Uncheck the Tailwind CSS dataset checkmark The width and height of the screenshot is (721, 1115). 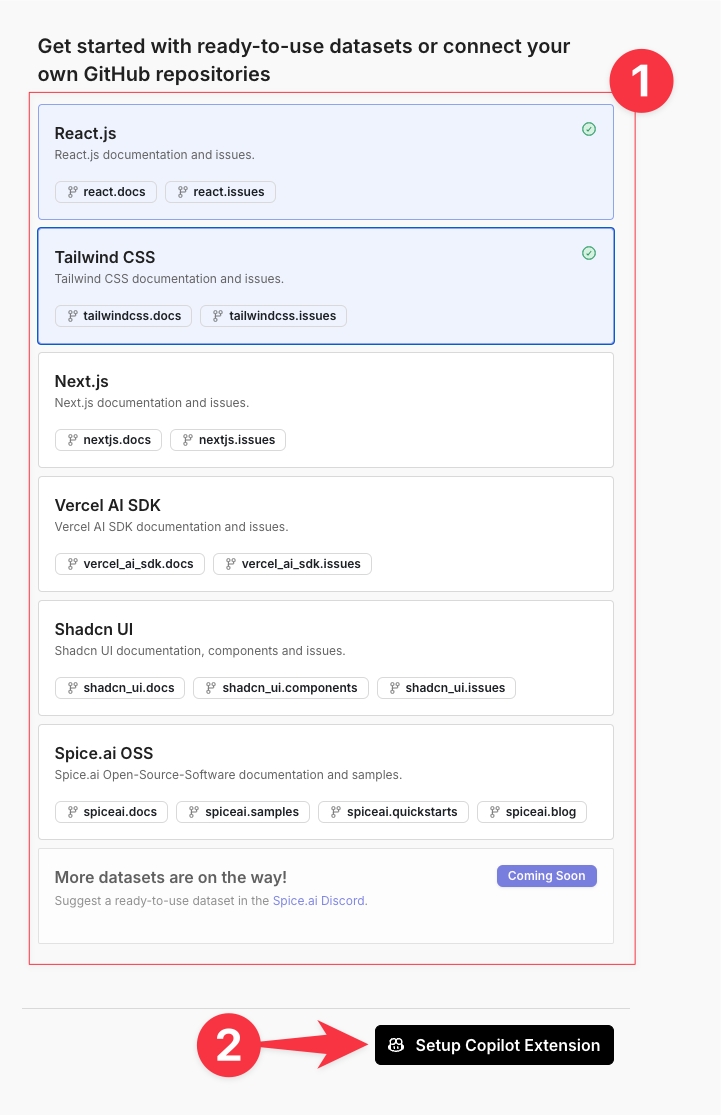click(589, 253)
